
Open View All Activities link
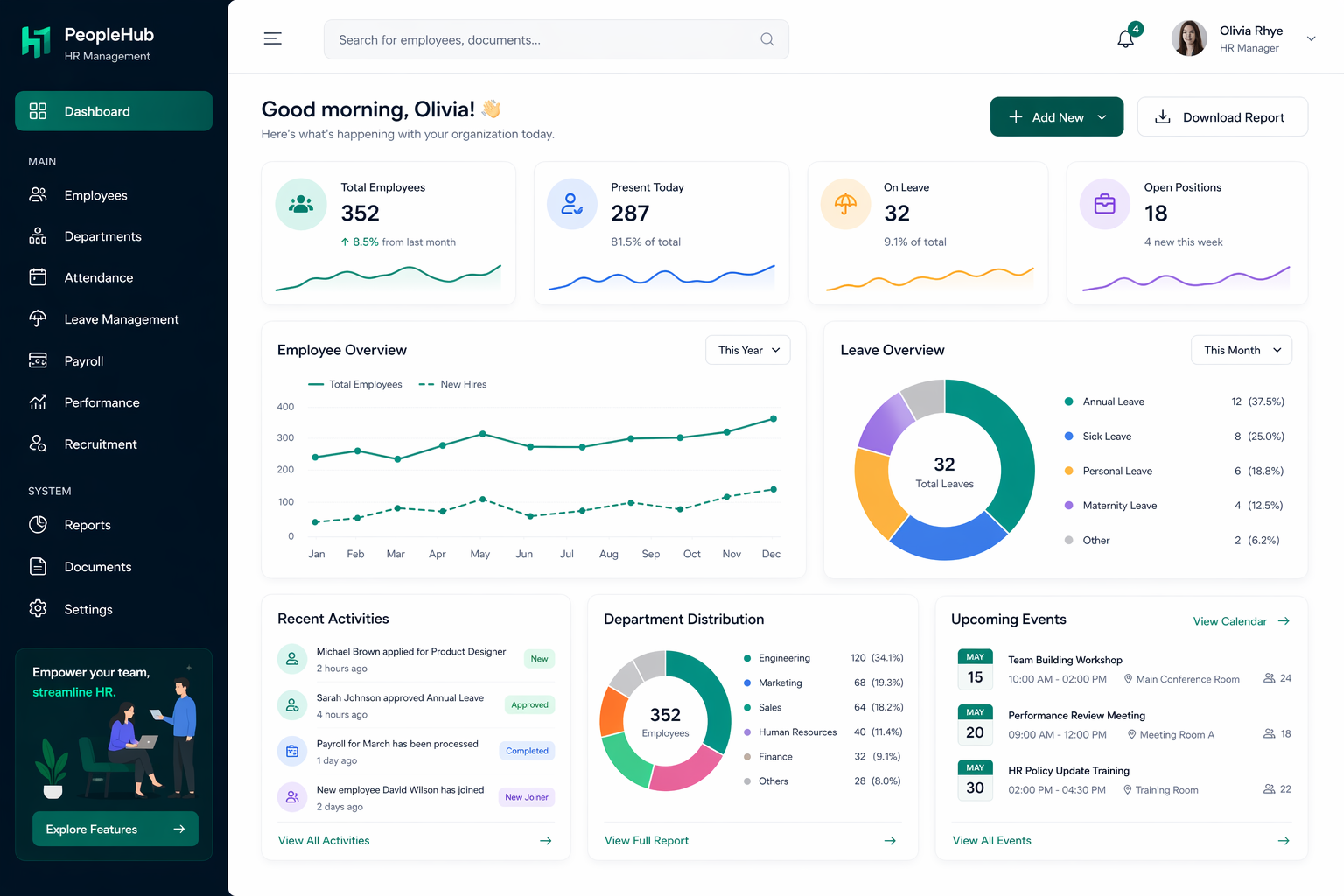[324, 840]
